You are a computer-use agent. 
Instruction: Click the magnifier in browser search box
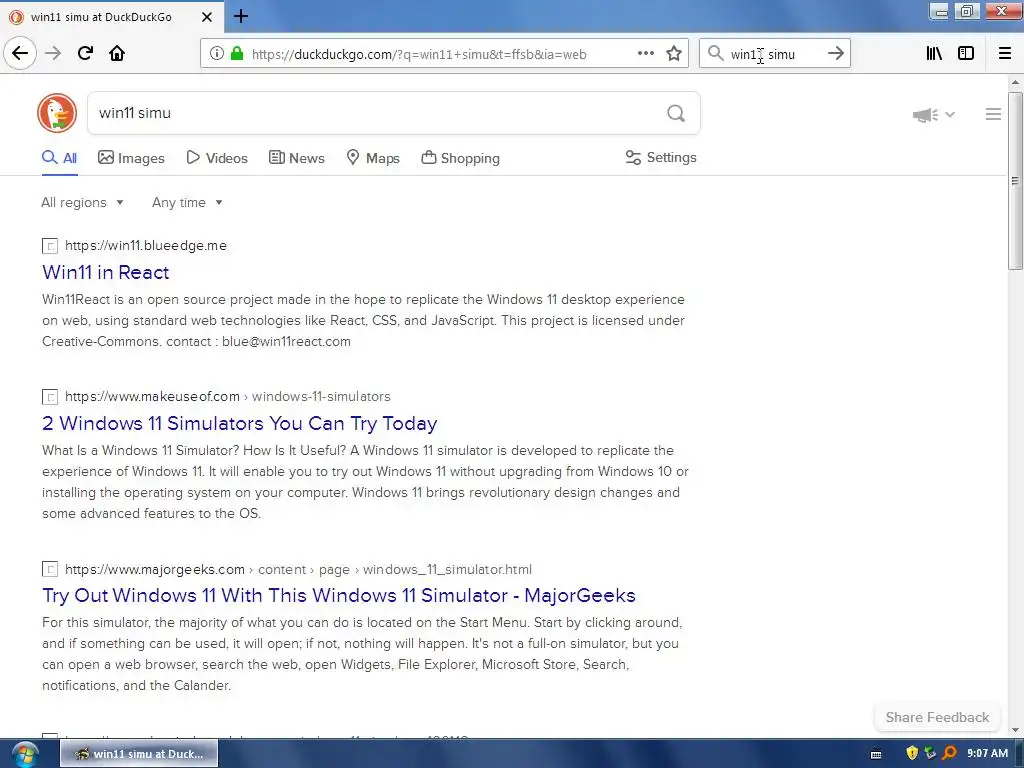click(x=716, y=54)
